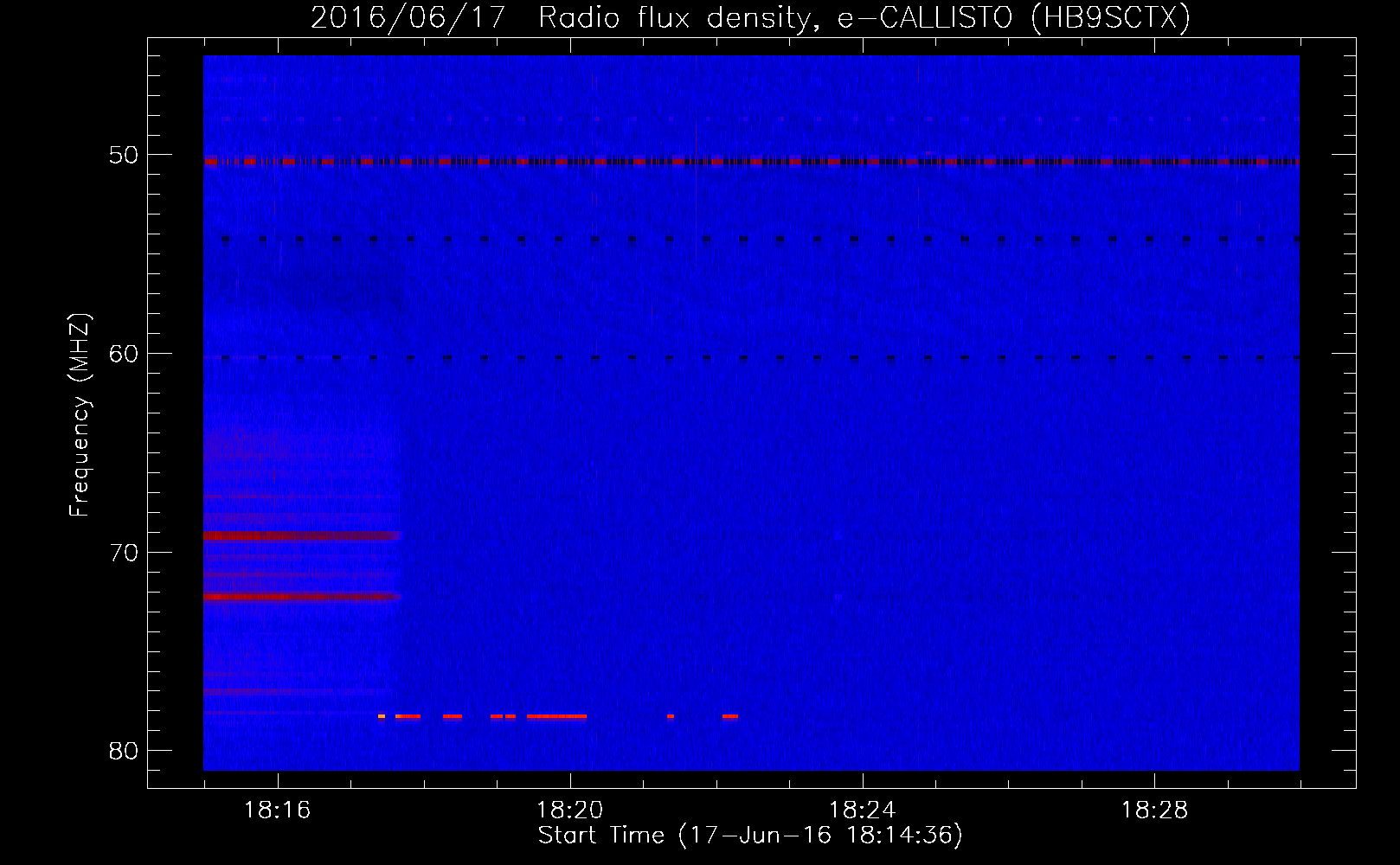Viewport: 1400px width, 865px height.
Task: Click the 18:16 time tick label
Action: coord(277,811)
